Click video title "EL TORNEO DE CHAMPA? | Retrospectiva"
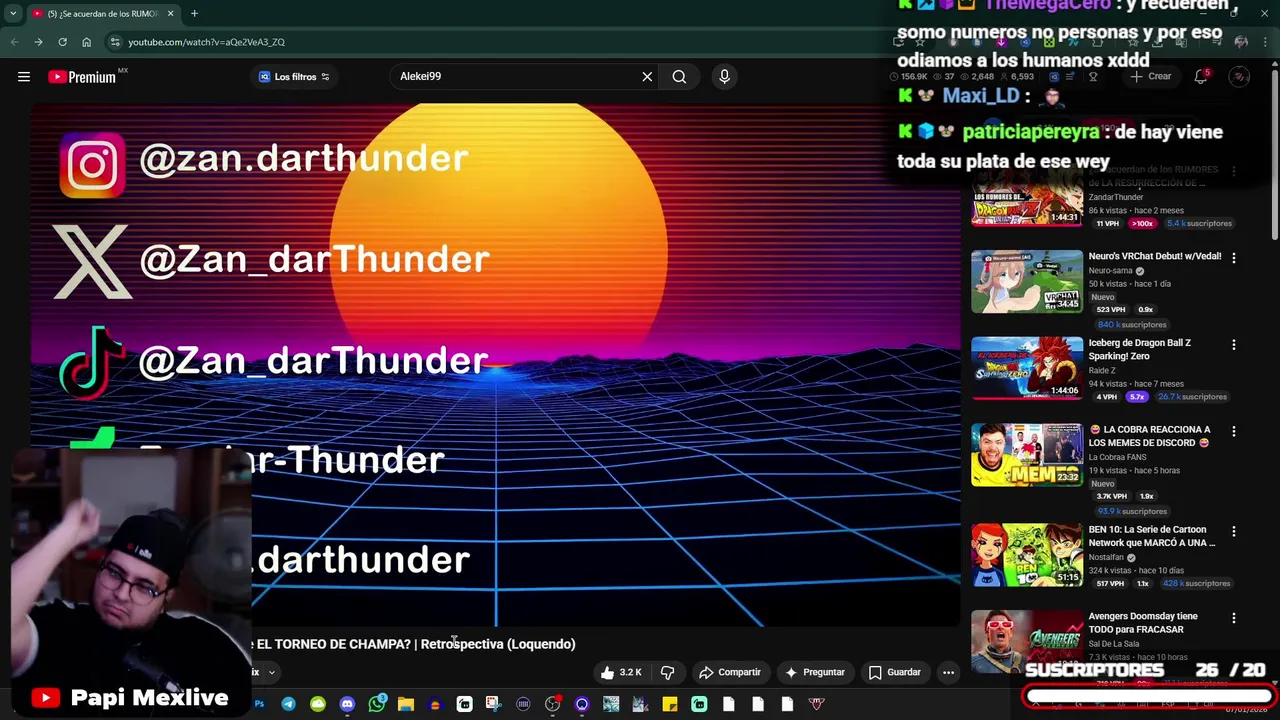 click(414, 645)
